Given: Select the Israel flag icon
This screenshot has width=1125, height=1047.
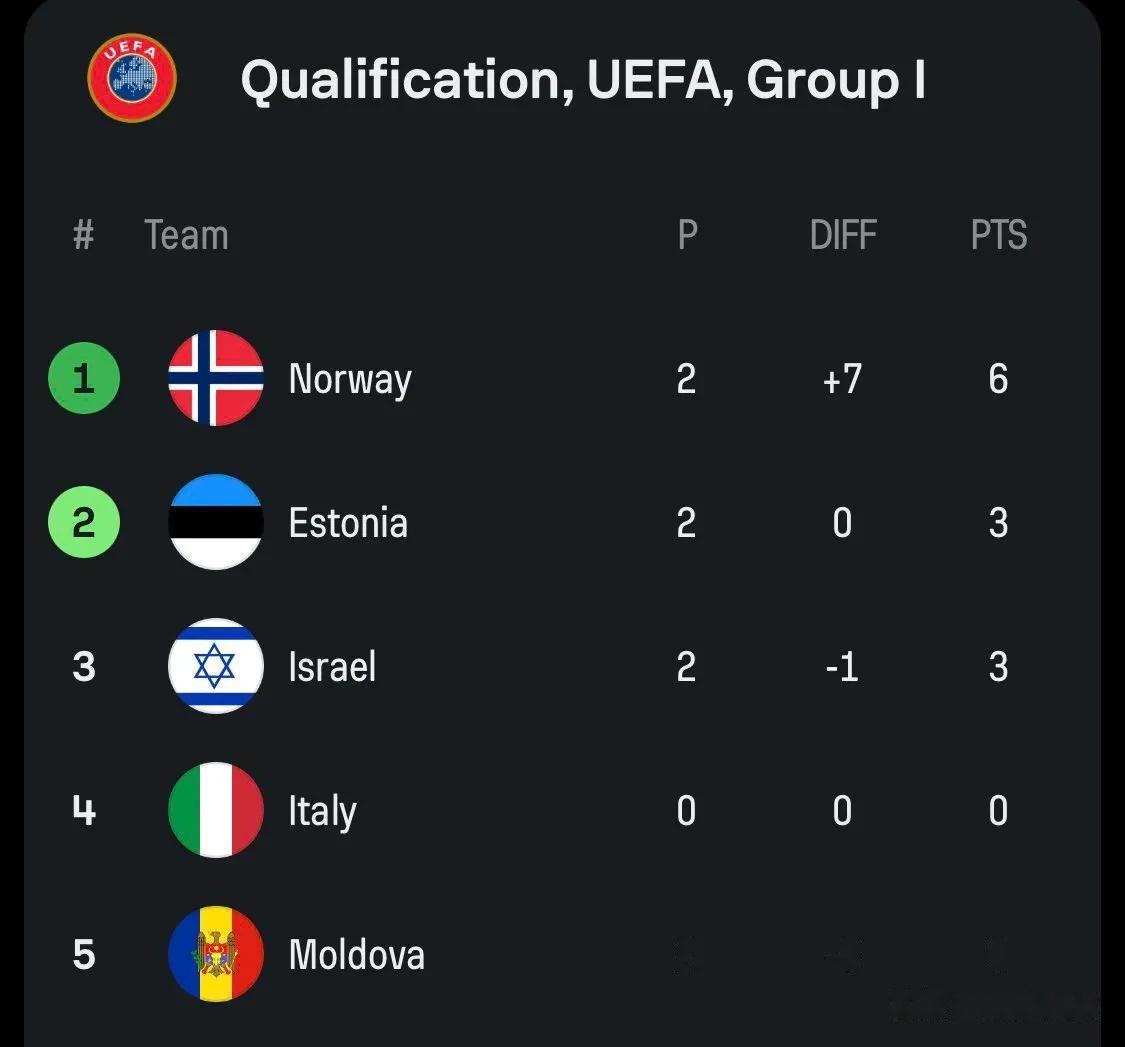Looking at the screenshot, I should tap(216, 666).
